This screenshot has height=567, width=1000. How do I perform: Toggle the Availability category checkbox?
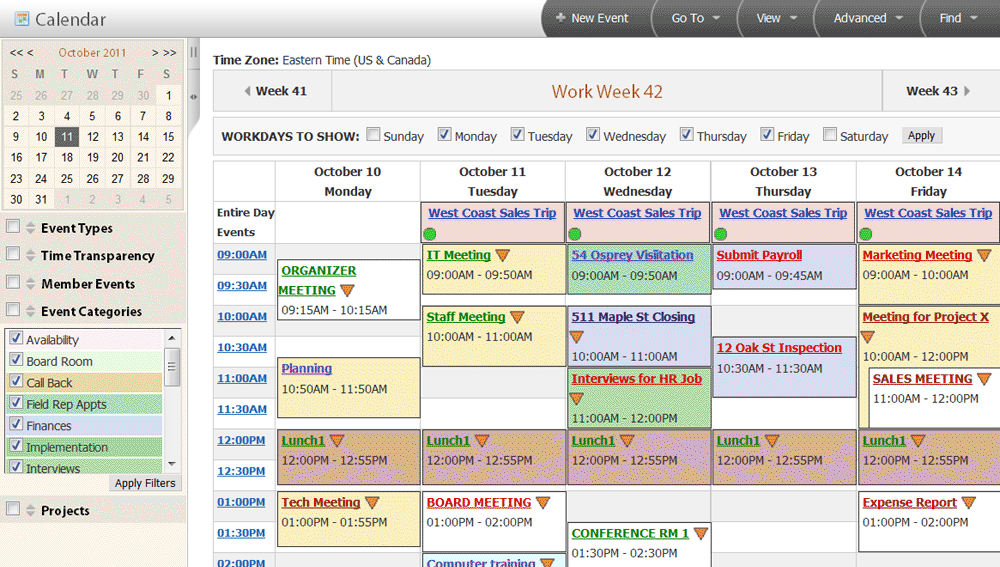(x=17, y=338)
